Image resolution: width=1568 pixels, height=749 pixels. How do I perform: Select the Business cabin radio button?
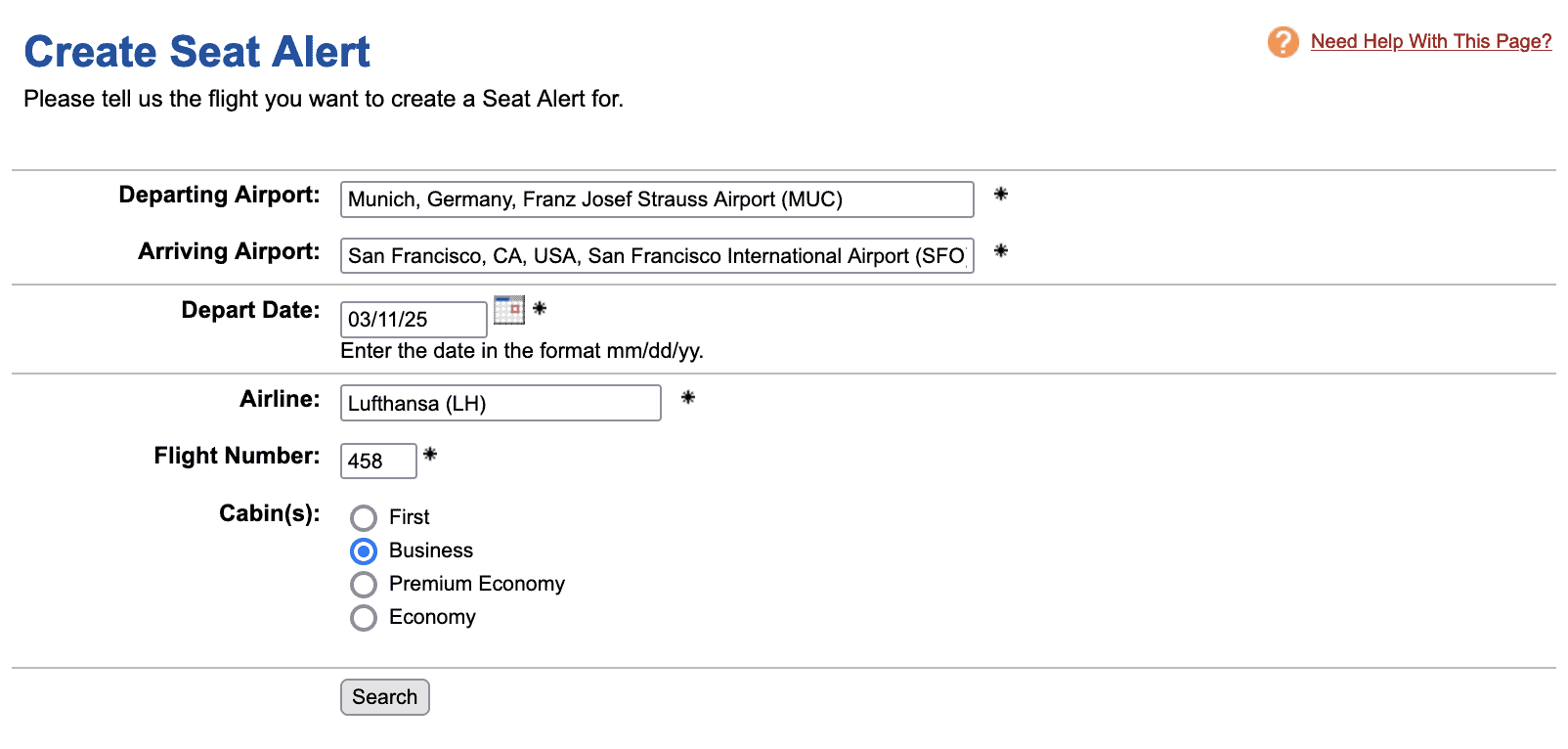click(364, 551)
